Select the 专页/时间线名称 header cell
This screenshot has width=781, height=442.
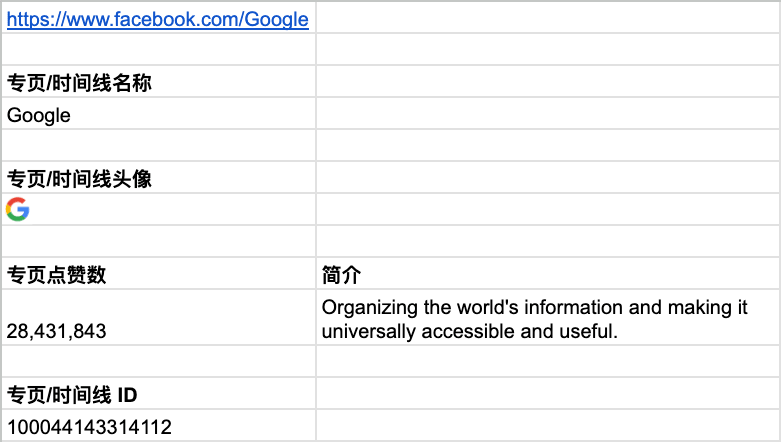(158, 81)
